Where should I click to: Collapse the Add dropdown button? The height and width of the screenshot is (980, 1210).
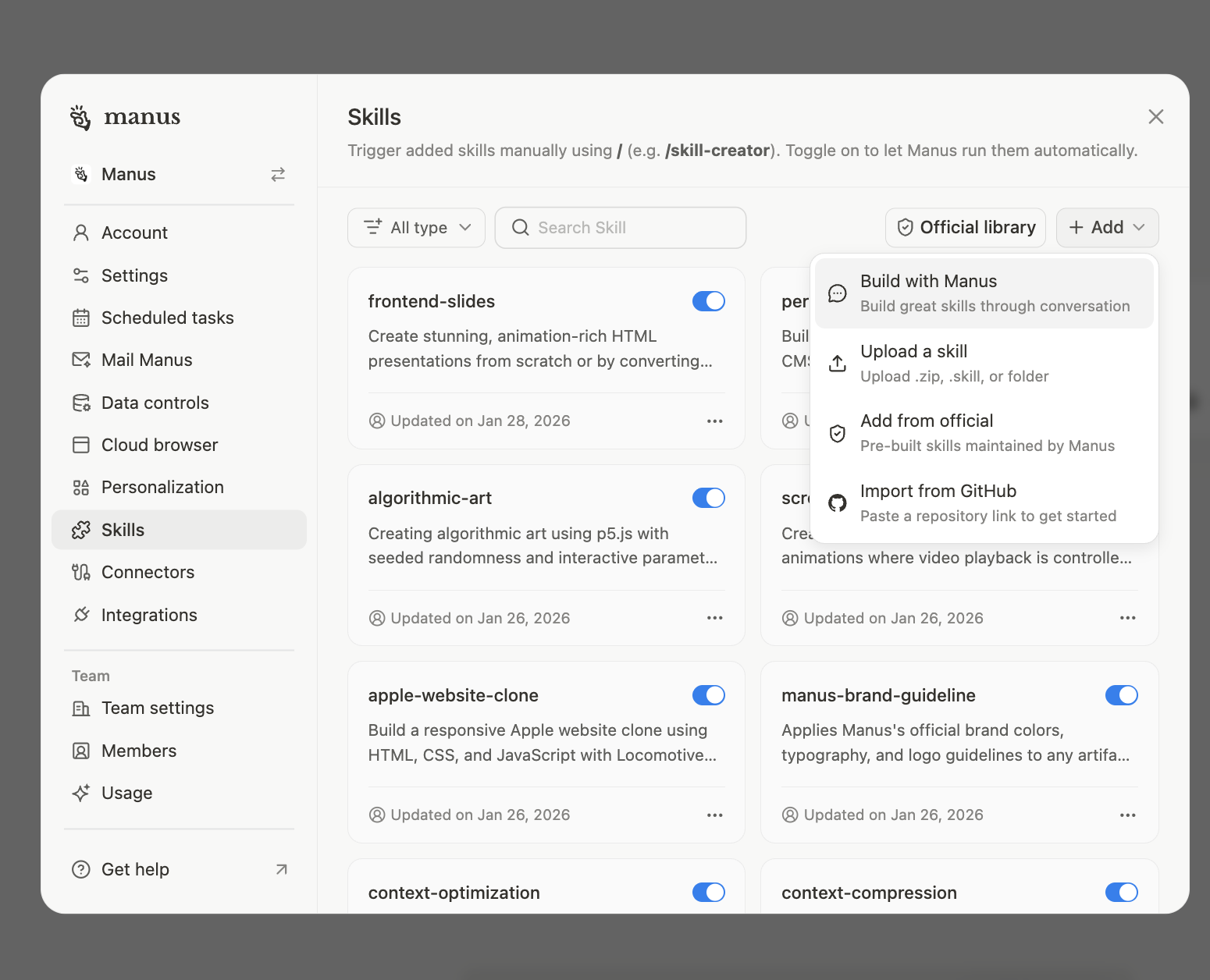click(1107, 227)
